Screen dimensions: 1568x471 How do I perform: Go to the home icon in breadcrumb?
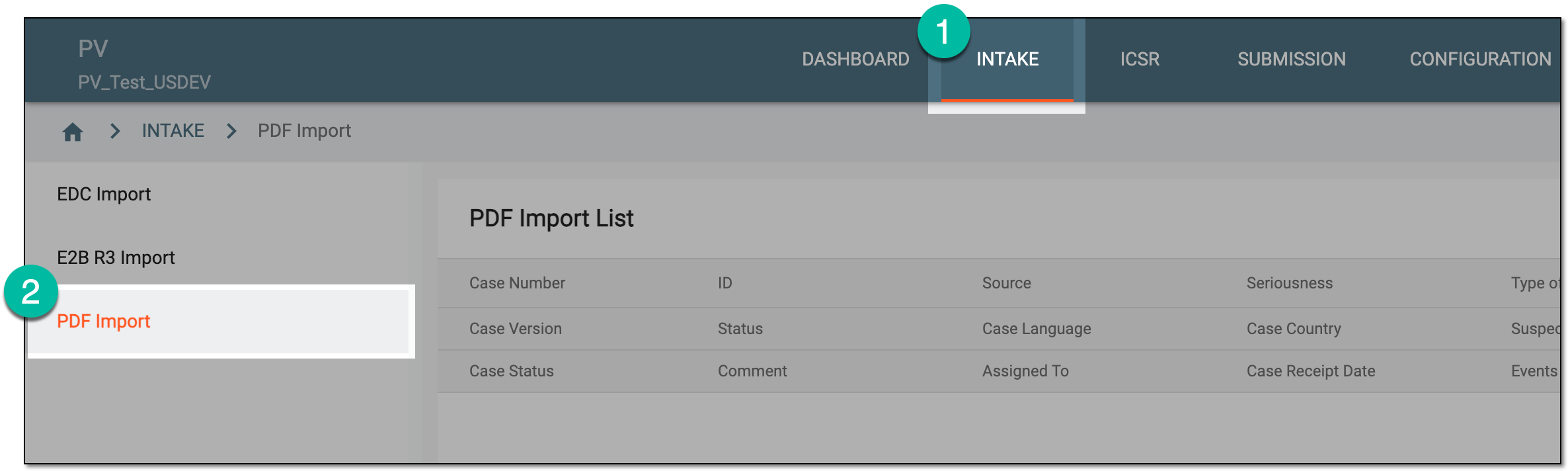tap(73, 132)
